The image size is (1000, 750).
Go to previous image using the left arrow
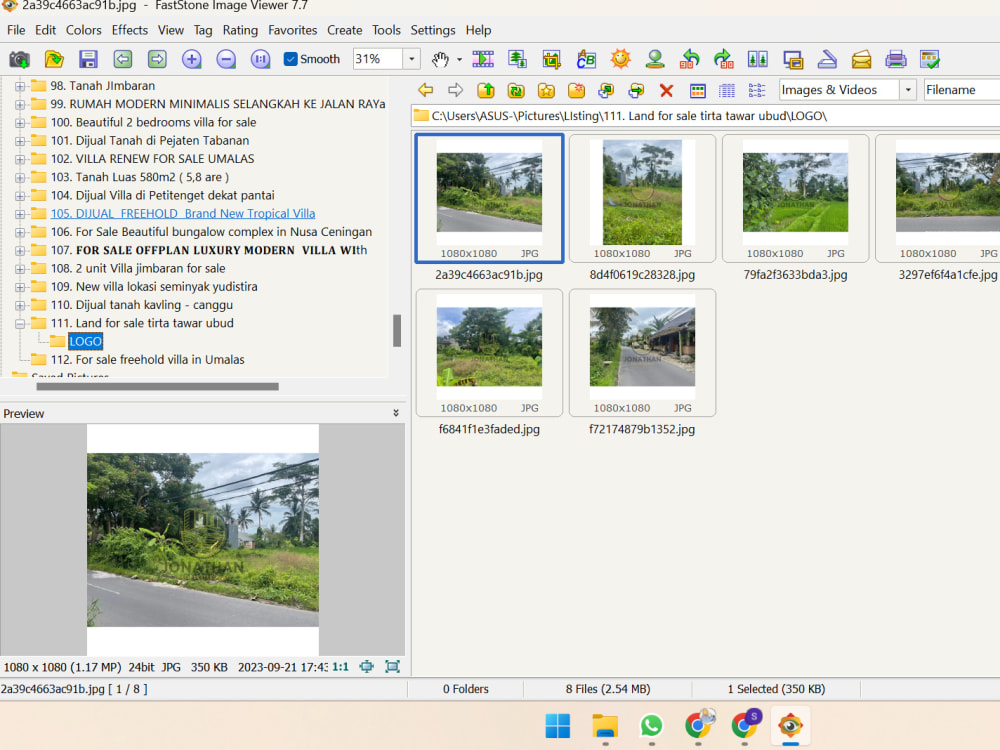pyautogui.click(x=122, y=59)
